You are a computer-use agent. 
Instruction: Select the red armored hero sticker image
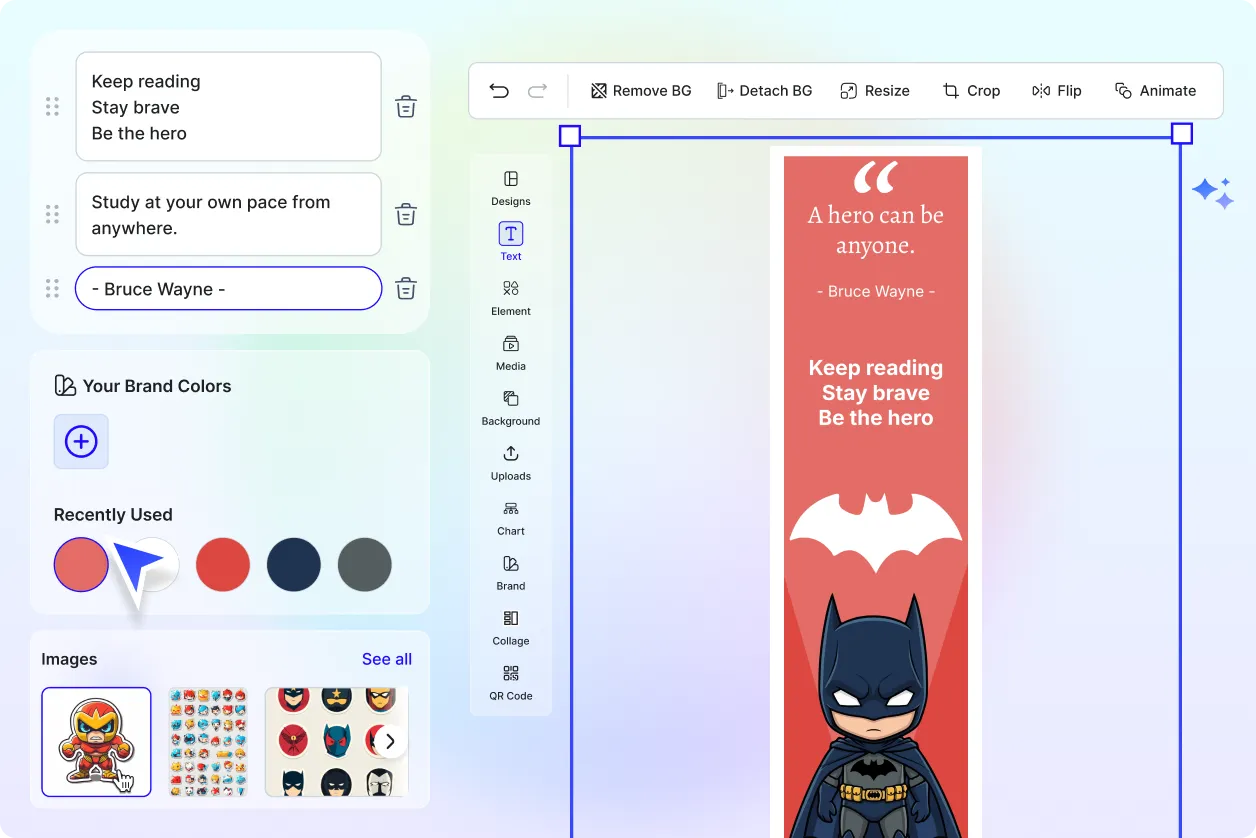click(x=96, y=742)
